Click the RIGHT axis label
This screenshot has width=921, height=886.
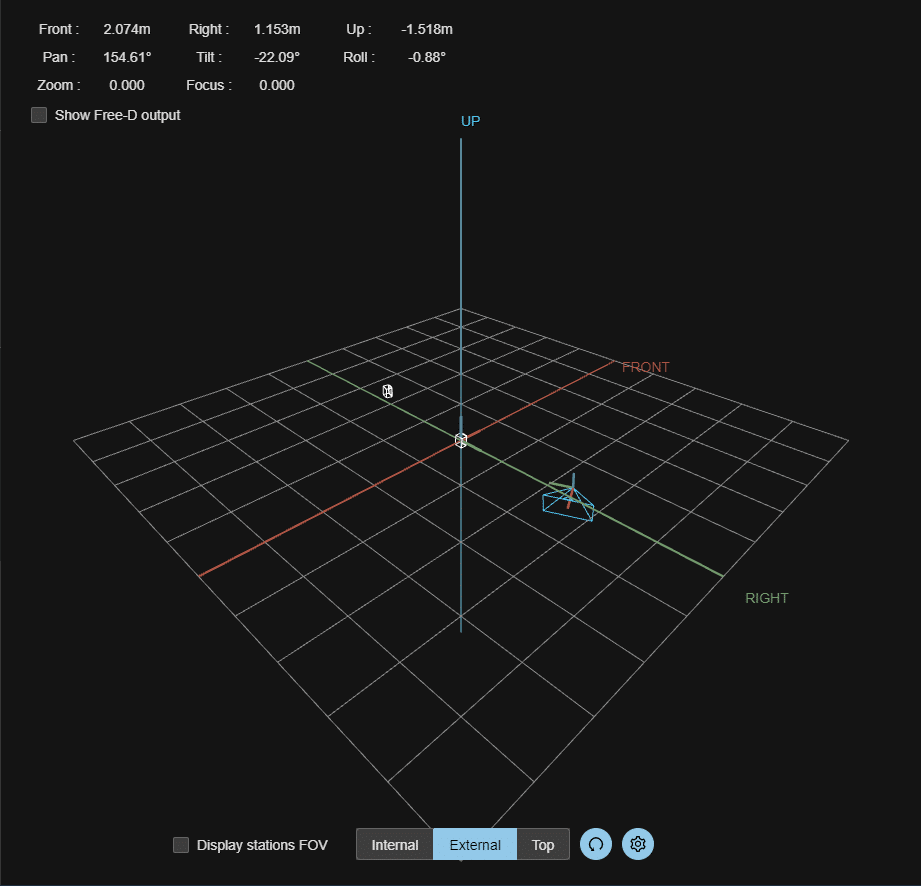[766, 598]
